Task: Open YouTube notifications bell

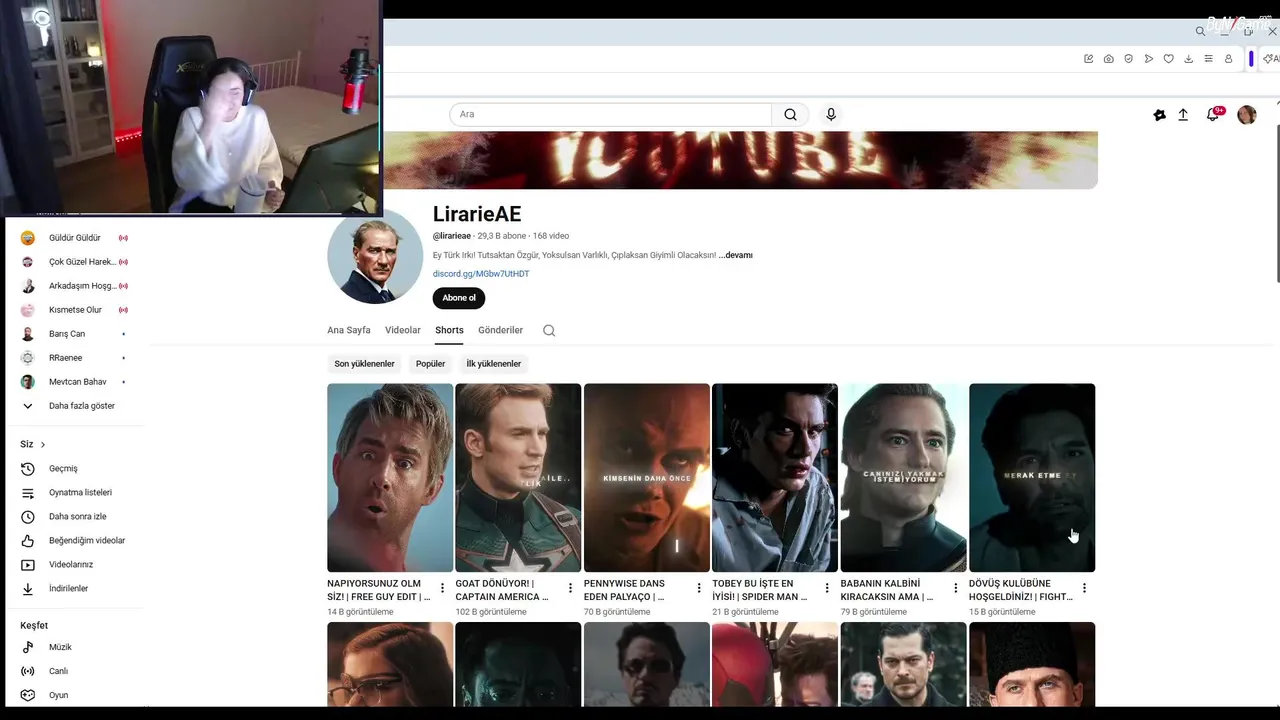Action: (x=1213, y=115)
